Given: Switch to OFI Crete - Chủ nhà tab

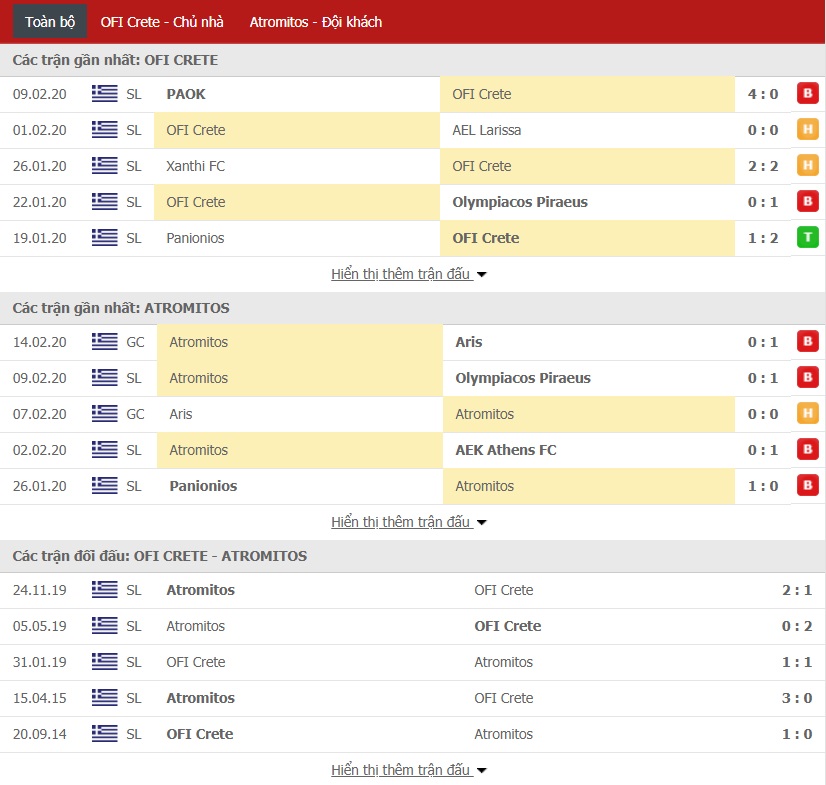Looking at the screenshot, I should pos(162,22).
